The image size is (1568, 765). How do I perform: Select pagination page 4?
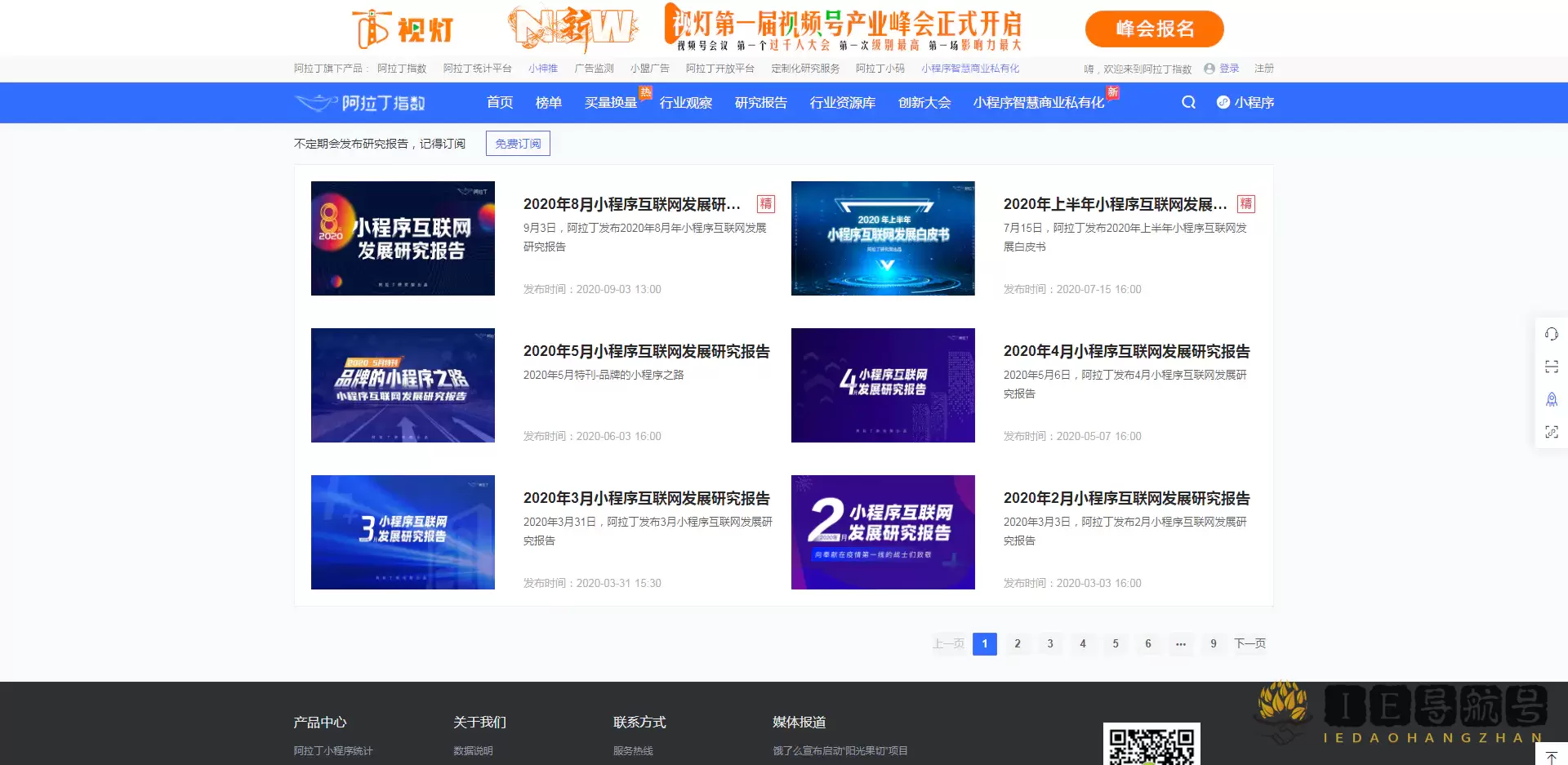(x=1083, y=644)
